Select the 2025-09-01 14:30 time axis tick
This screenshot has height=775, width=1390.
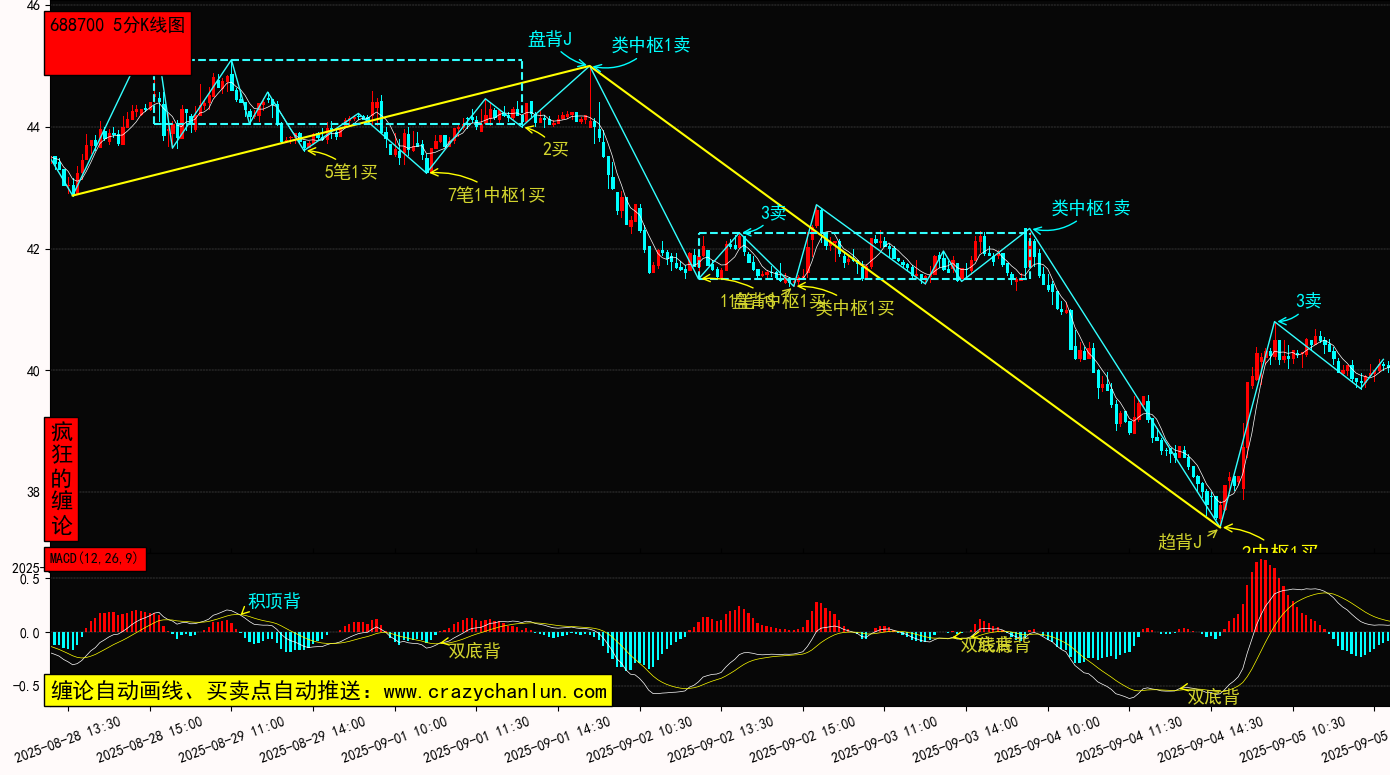point(556,738)
